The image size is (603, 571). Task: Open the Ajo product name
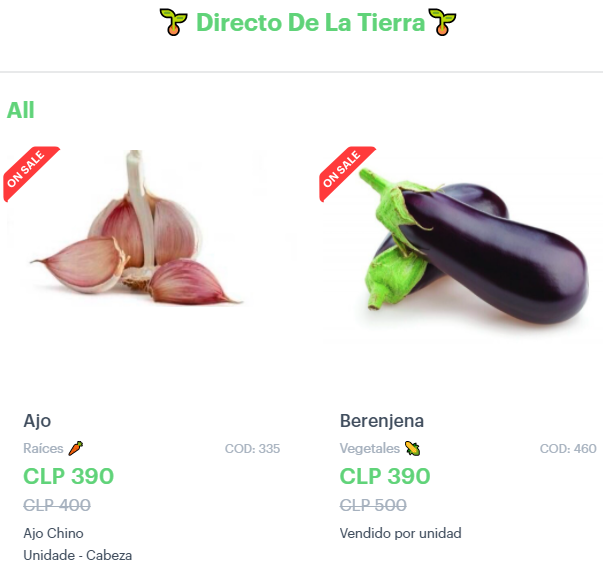37,421
